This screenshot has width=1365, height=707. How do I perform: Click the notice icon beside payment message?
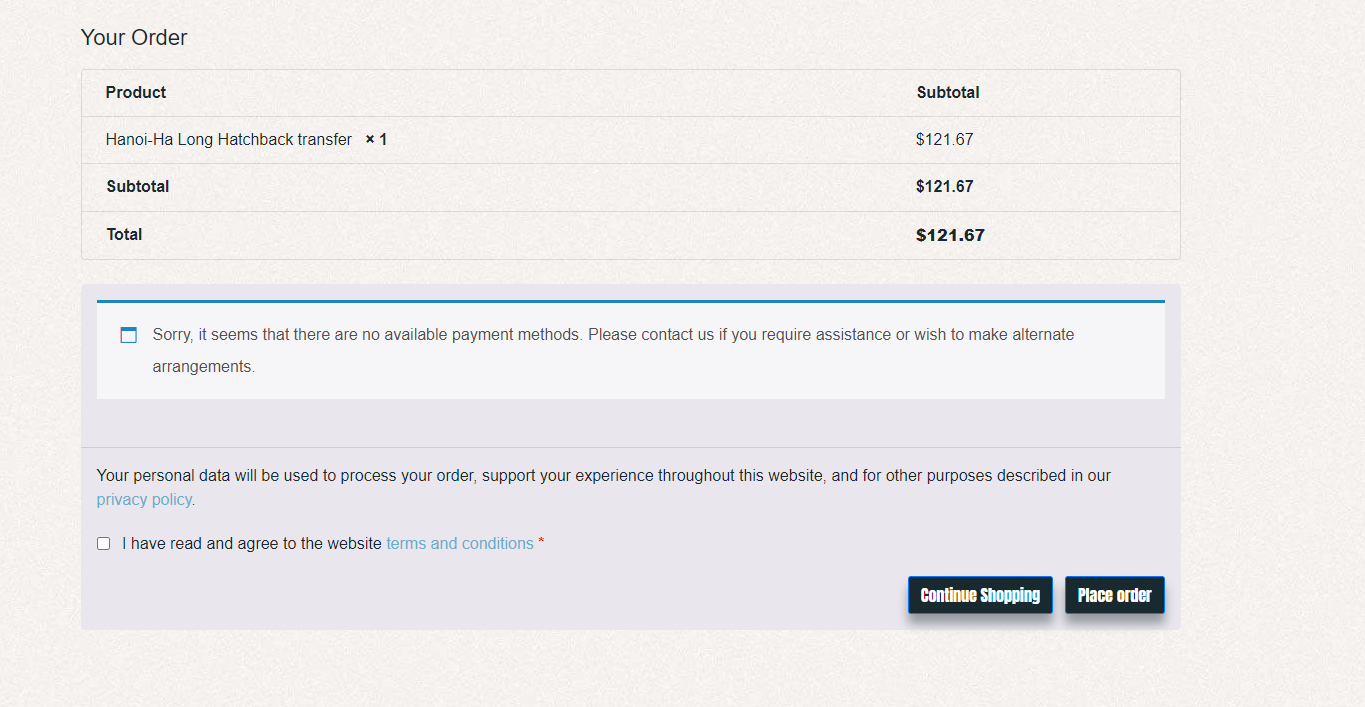pyautogui.click(x=129, y=335)
